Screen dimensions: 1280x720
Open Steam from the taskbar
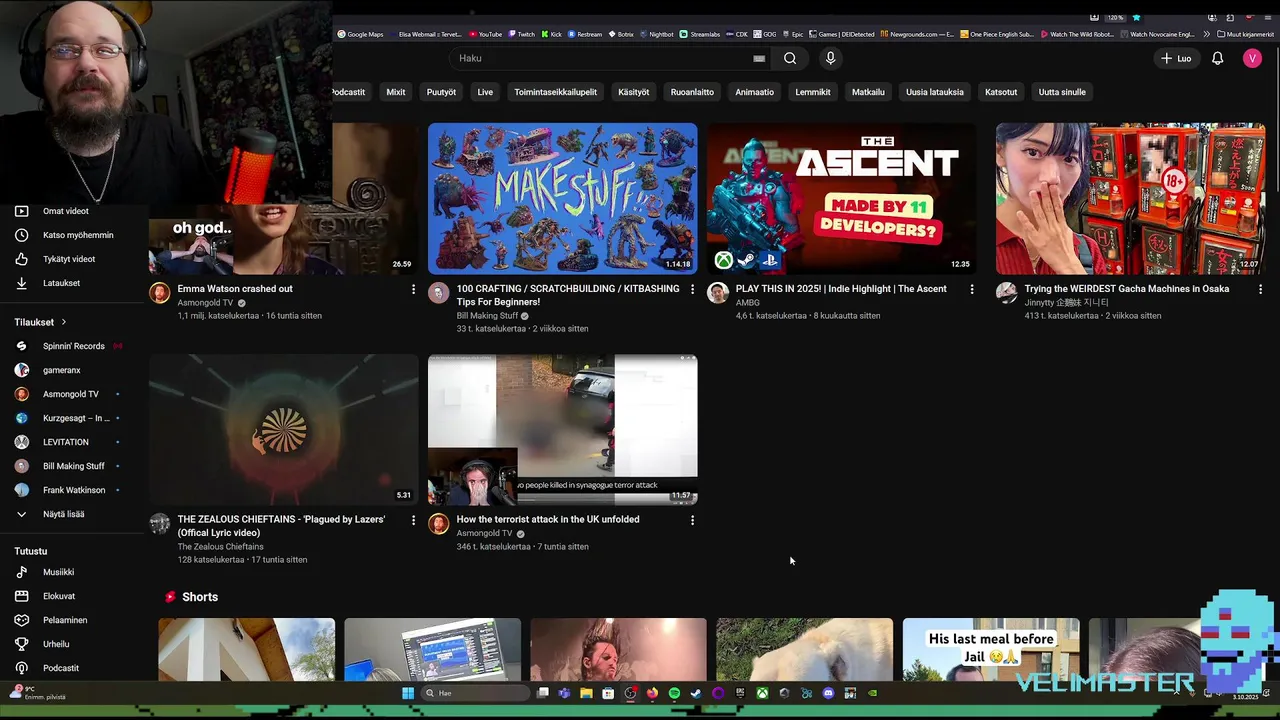tap(696, 693)
